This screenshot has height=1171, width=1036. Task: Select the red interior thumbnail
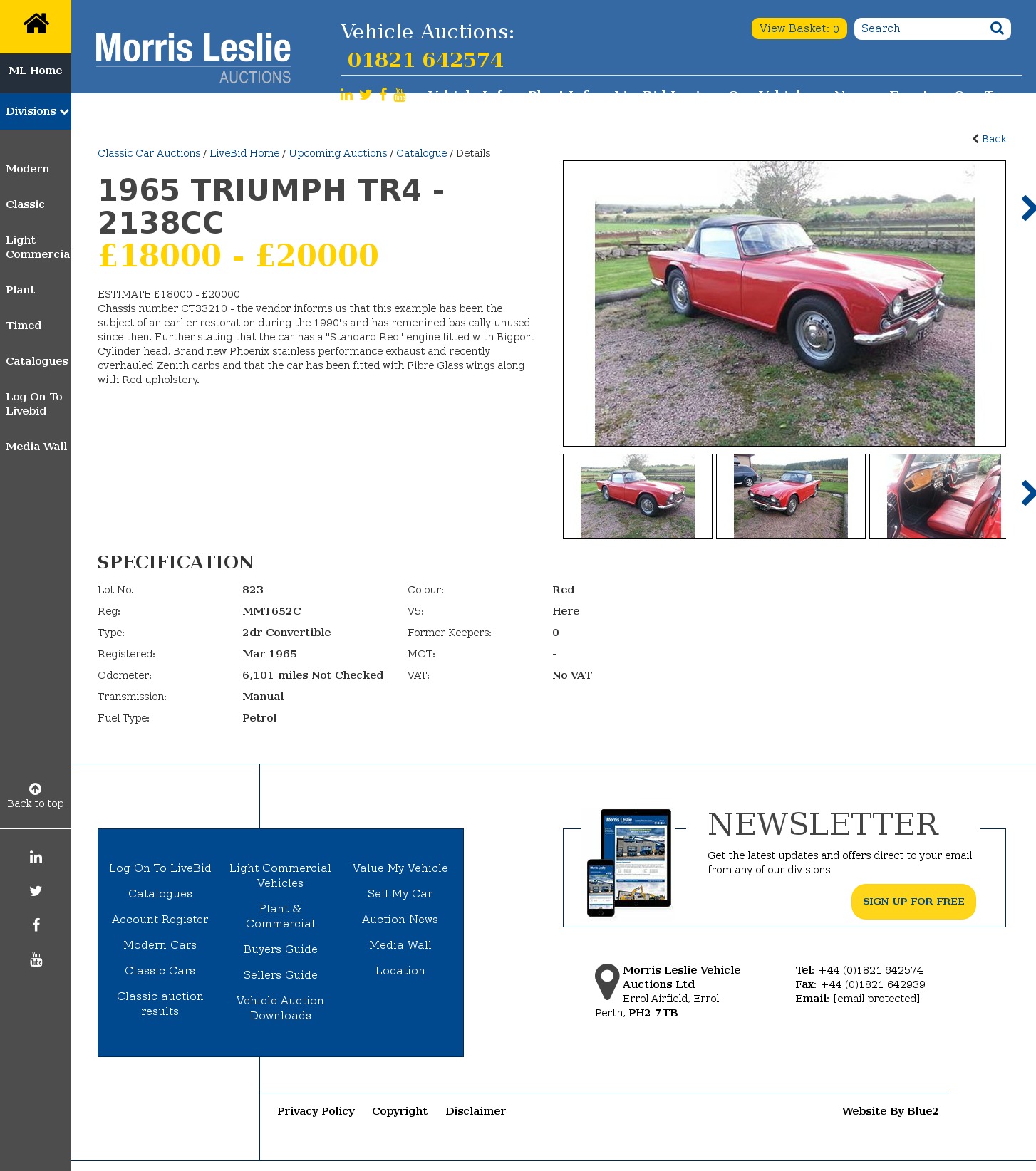coord(938,496)
